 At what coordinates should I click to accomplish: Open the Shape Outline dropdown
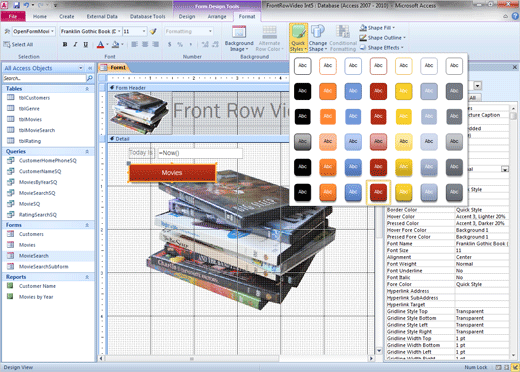[382, 38]
